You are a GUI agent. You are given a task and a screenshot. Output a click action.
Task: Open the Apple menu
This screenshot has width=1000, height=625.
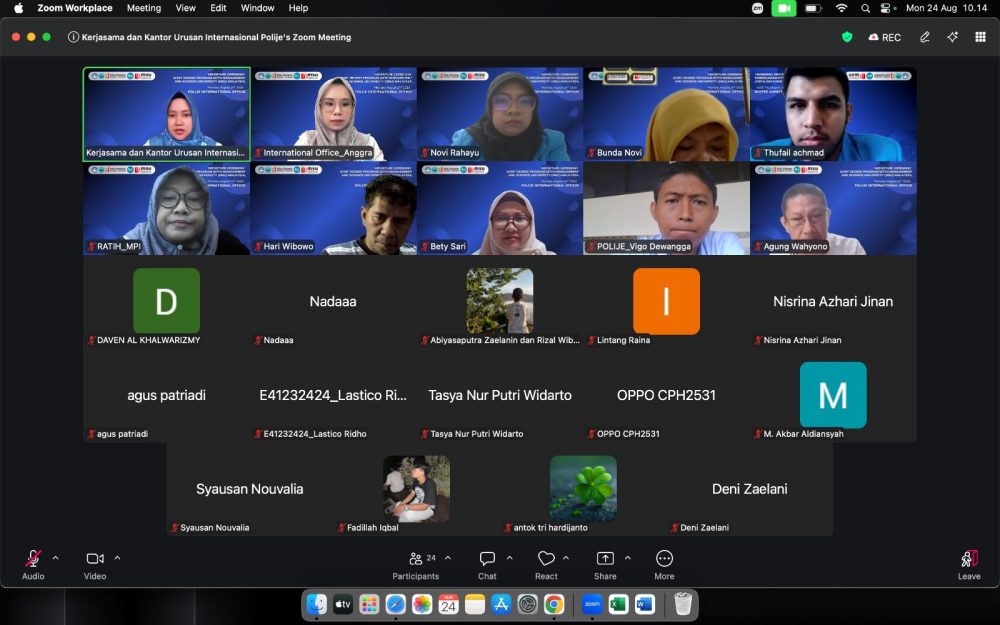18,8
